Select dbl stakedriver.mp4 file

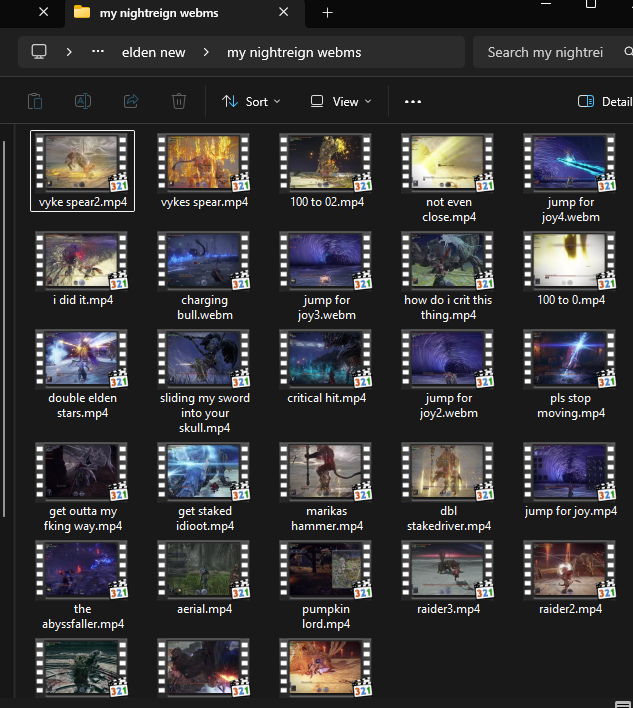[449, 487]
